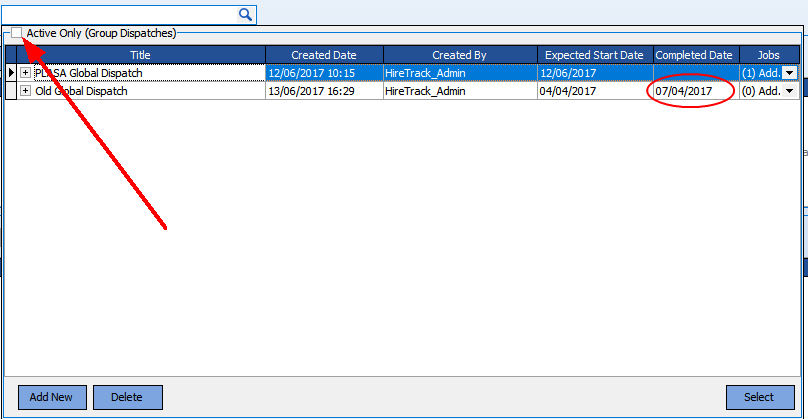Click the current-row arrow beside PLASA Global Dispatch
Image resolution: width=808 pixels, height=419 pixels.
click(x=11, y=73)
